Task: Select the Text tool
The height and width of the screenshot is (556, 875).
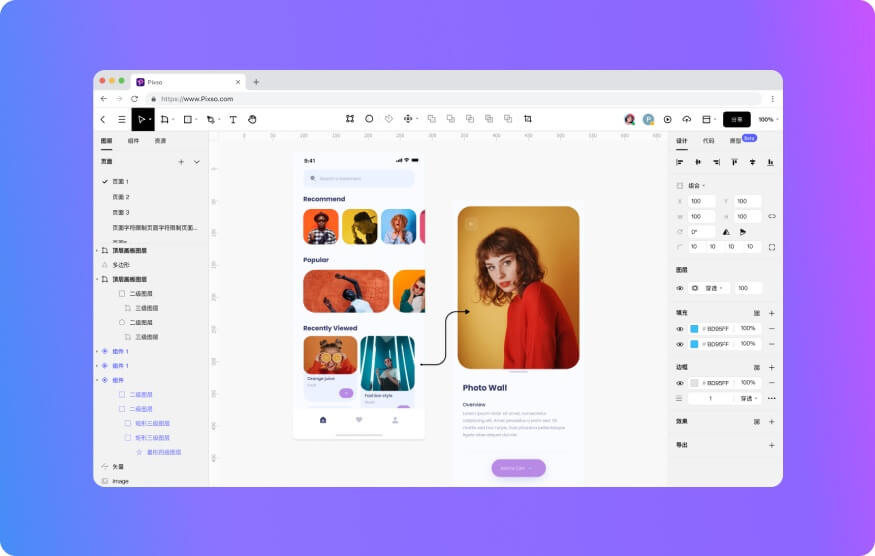Action: (233, 119)
